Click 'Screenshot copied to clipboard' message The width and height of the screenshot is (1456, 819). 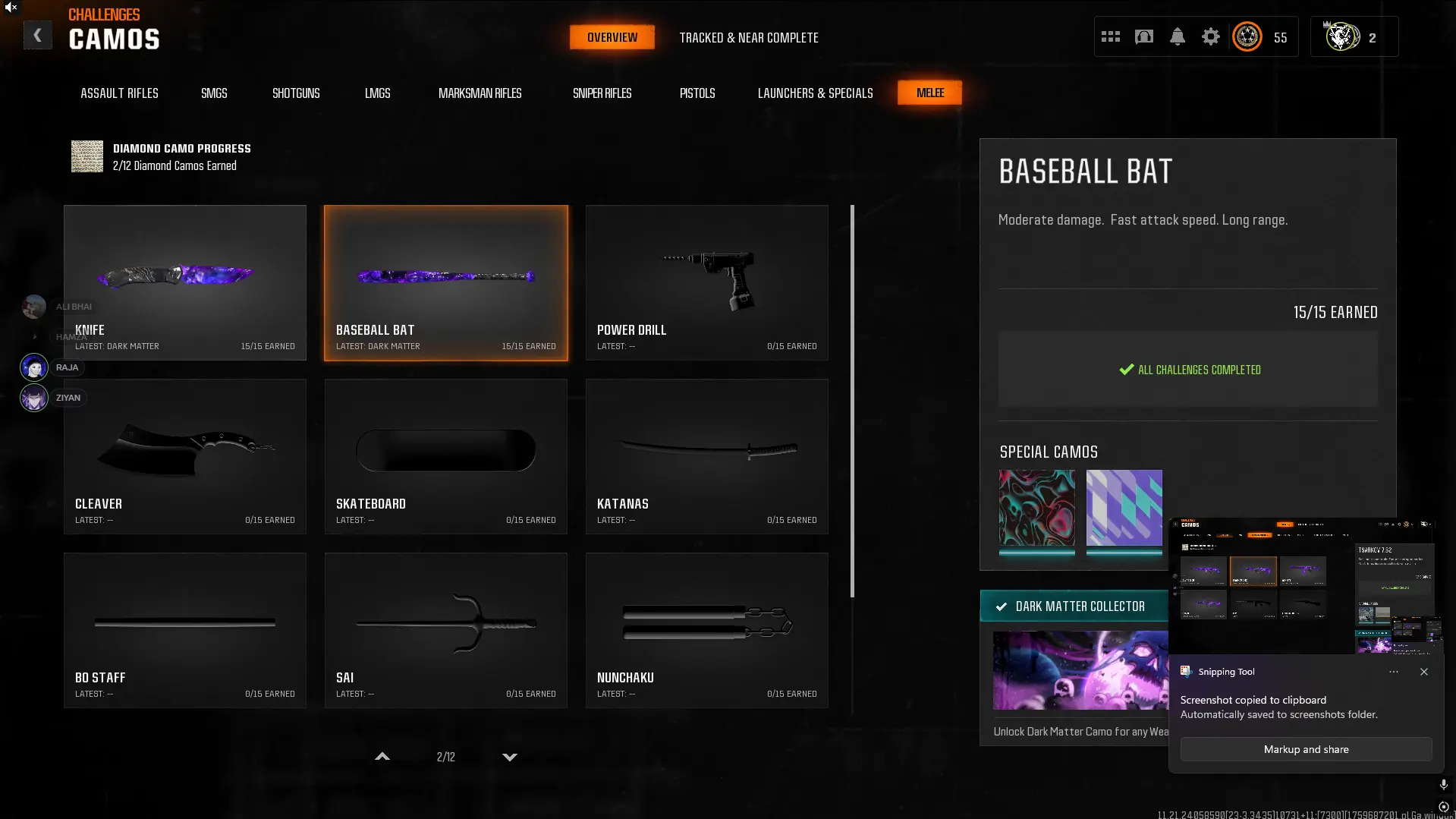[x=1253, y=700]
